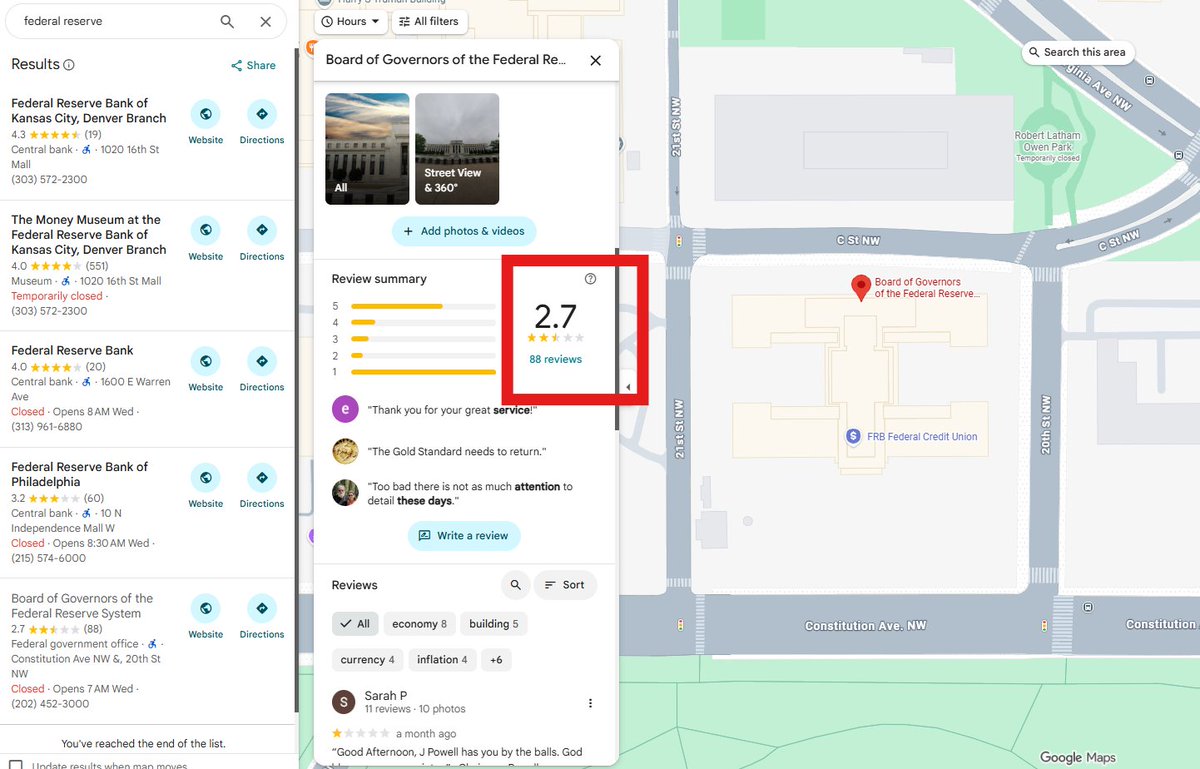This screenshot has width=1200, height=769.
Task: Filter reviews by 'currency' chip
Action: (x=367, y=660)
